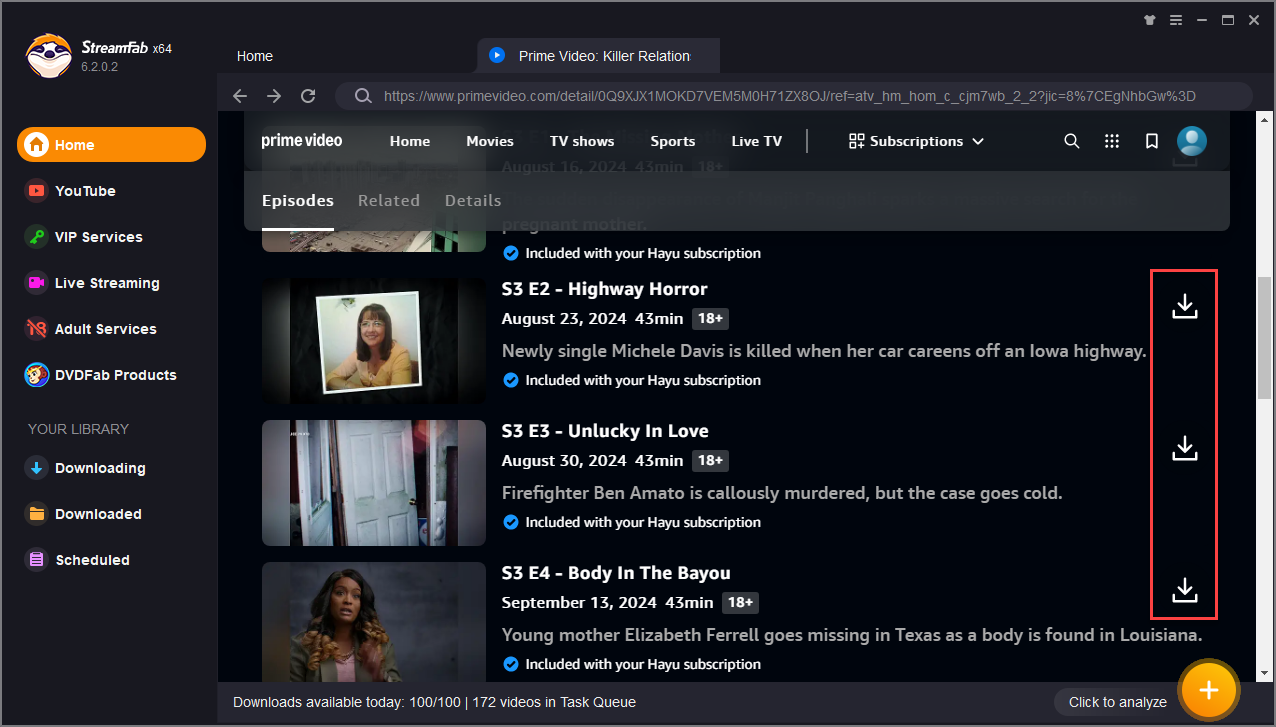Go back using the back arrow
This screenshot has width=1276, height=727.
pyautogui.click(x=240, y=96)
